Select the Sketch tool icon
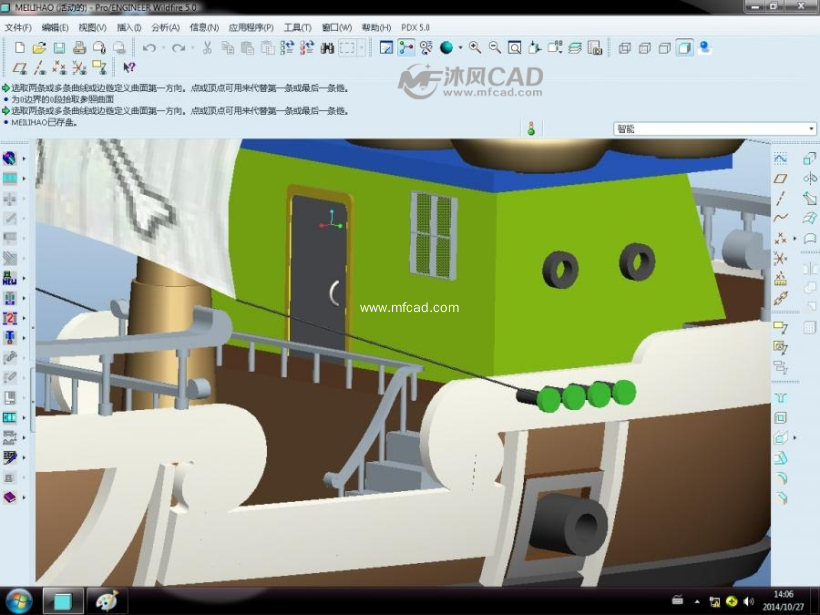This screenshot has height=615, width=820. tap(780, 158)
